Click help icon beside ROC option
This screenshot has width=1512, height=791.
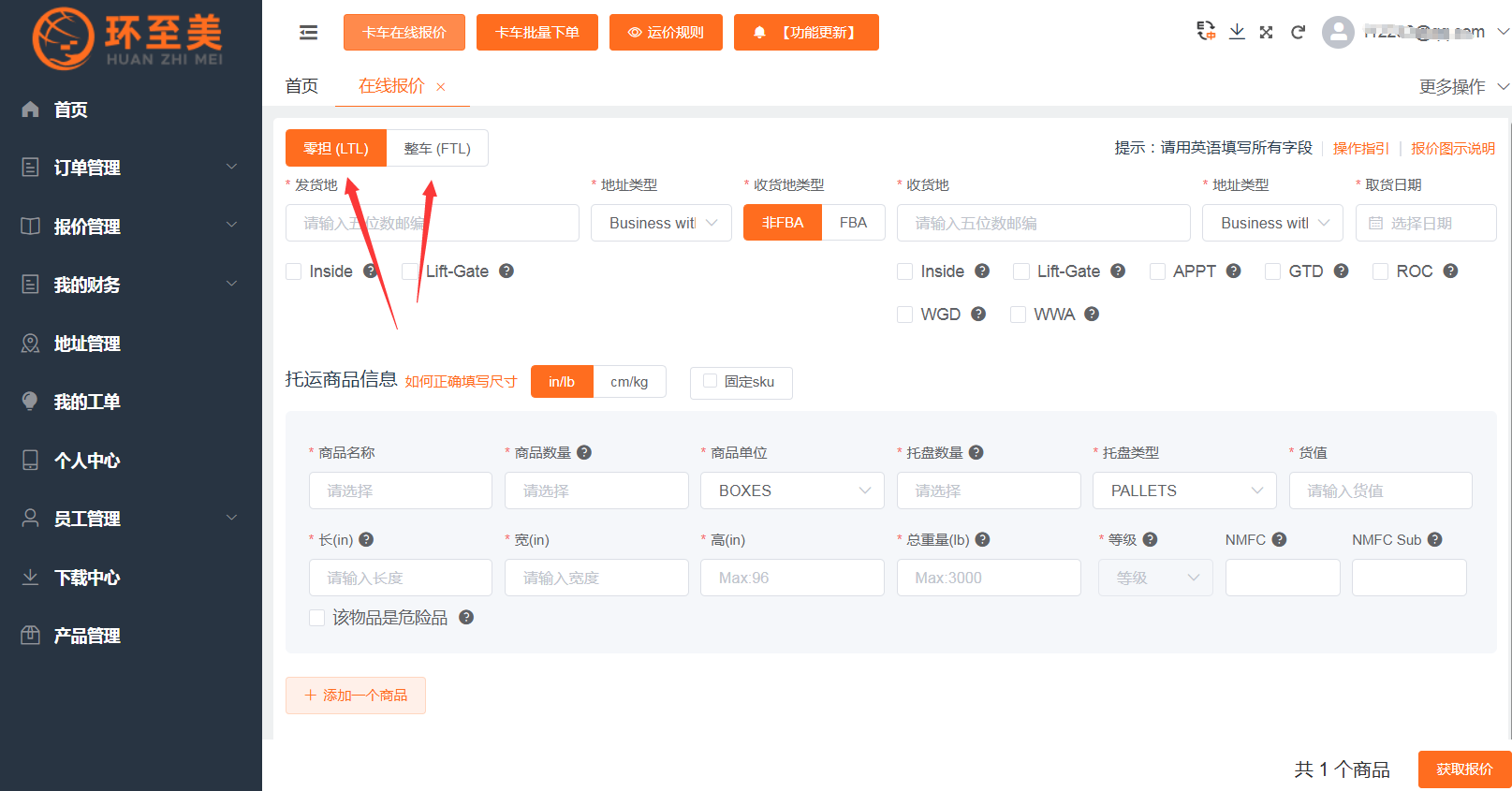tap(1450, 271)
